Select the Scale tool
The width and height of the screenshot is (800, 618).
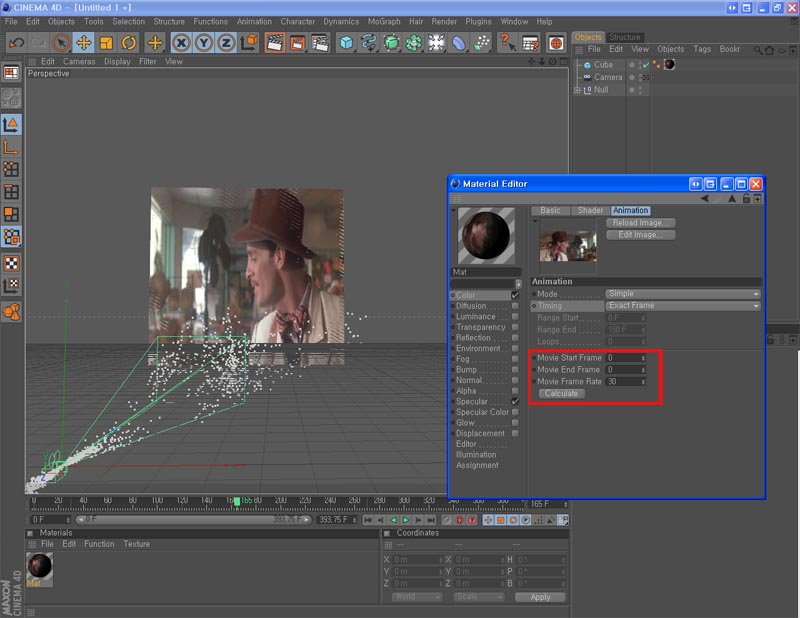click(x=106, y=43)
